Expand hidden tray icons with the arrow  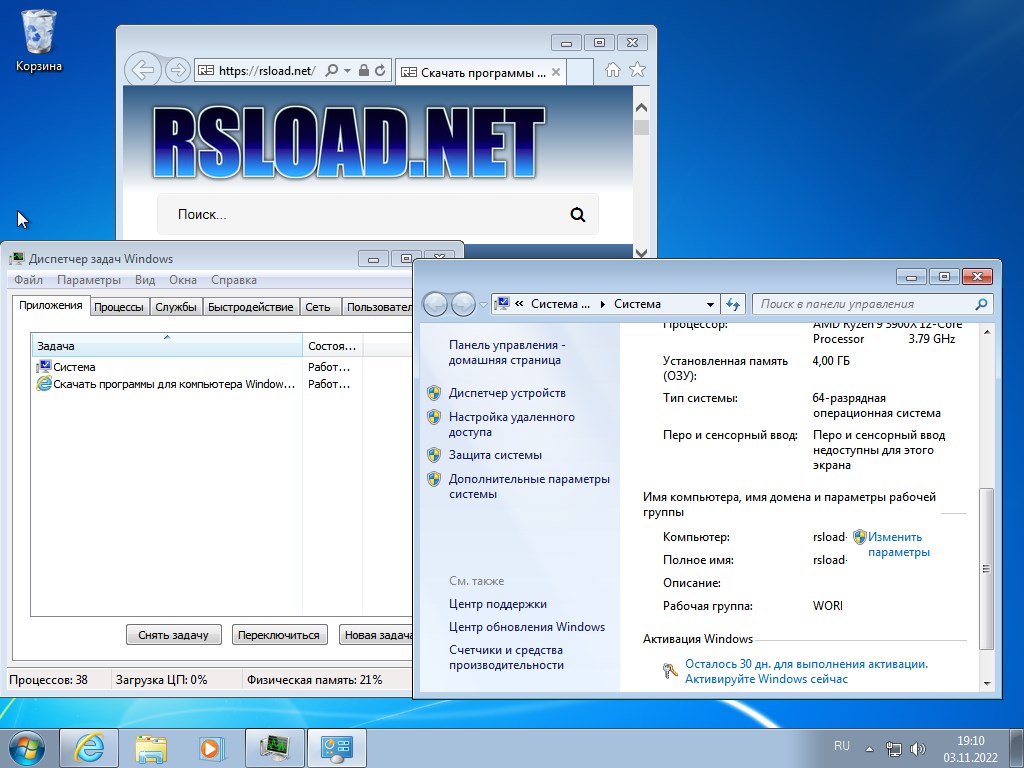(868, 747)
